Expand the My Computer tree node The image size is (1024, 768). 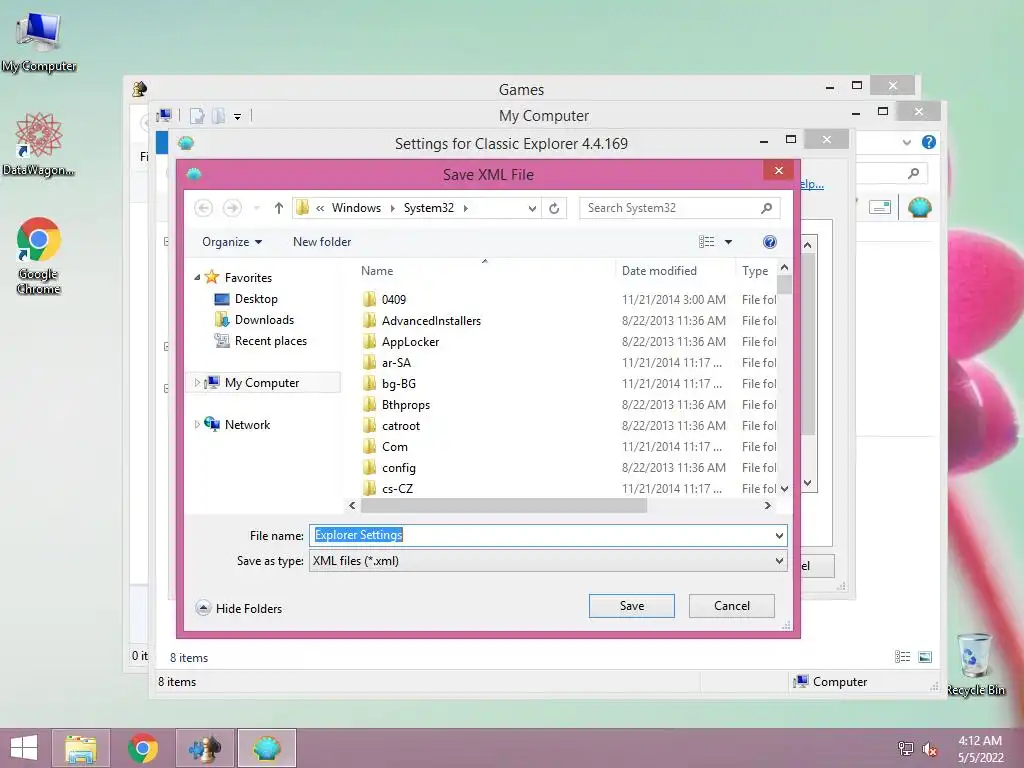[x=197, y=383]
